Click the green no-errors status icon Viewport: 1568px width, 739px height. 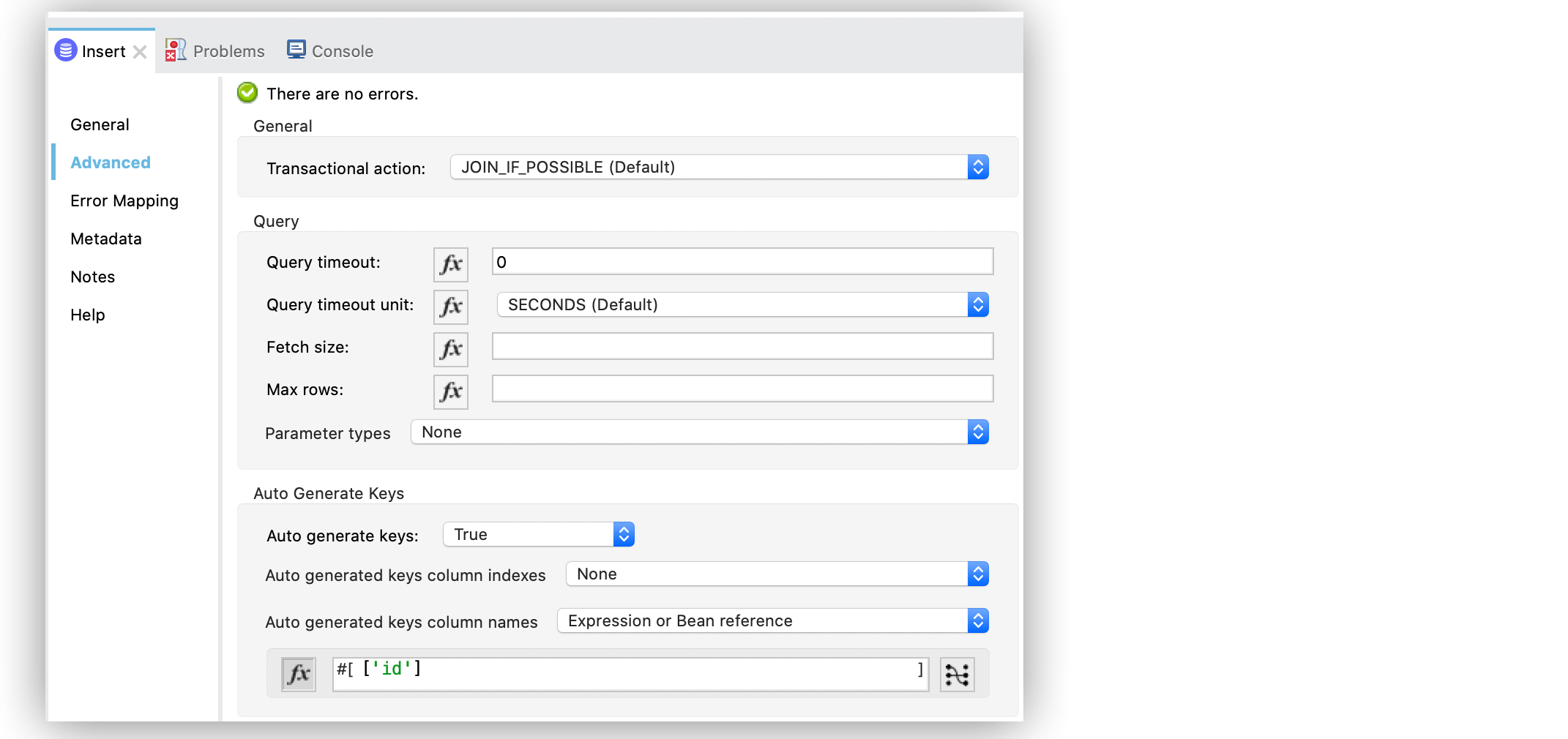point(247,92)
